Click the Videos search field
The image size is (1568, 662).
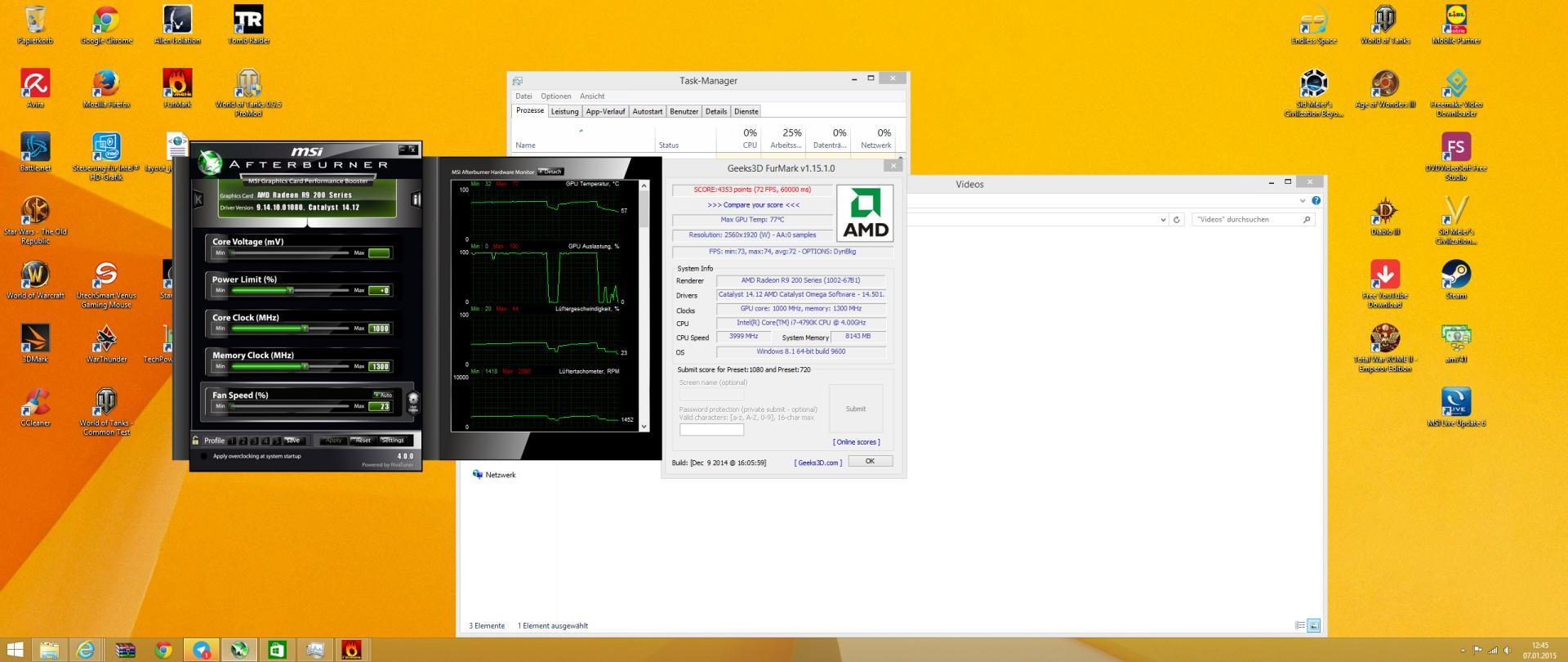(1253, 220)
